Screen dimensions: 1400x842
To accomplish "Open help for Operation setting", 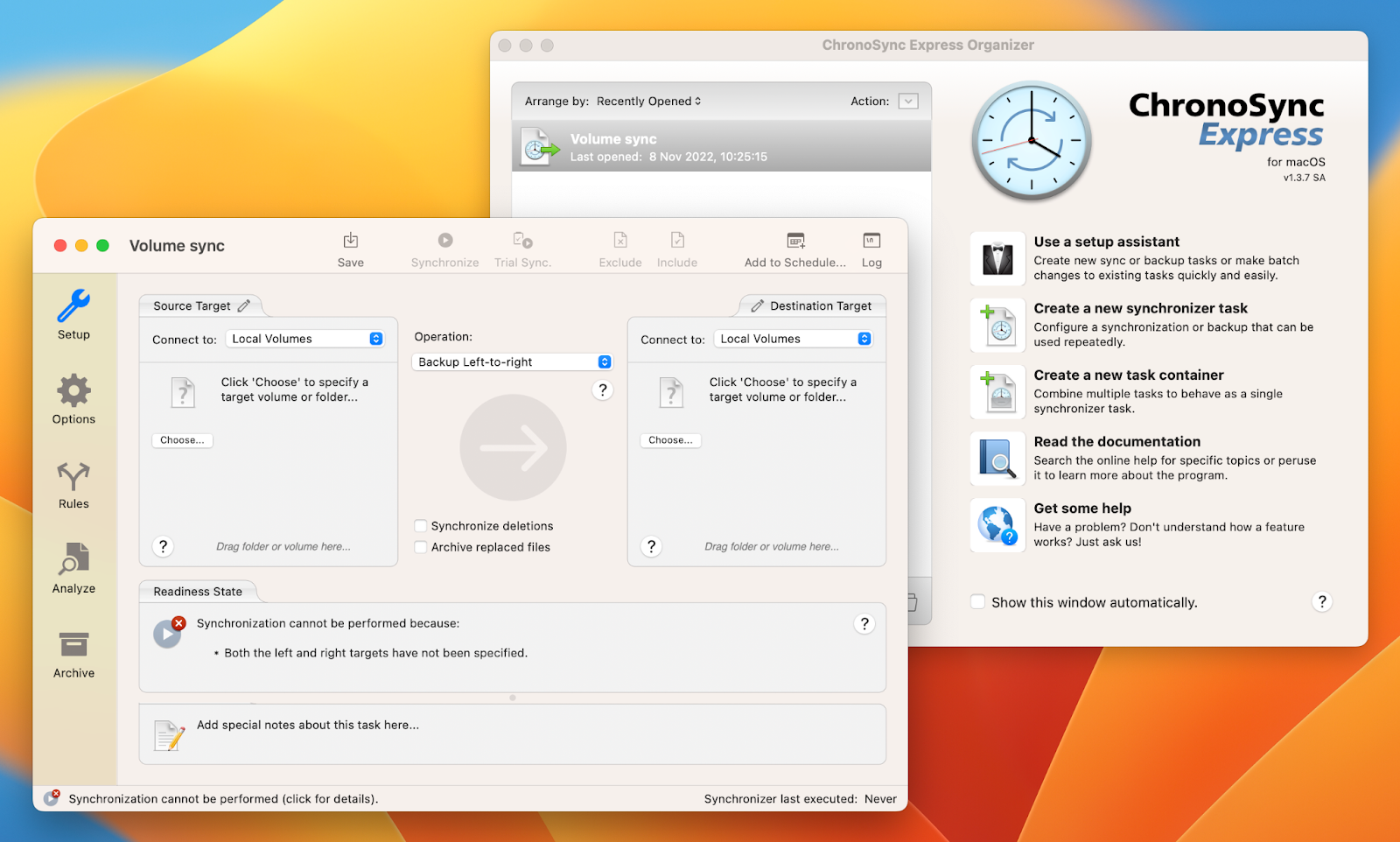I will coord(603,390).
